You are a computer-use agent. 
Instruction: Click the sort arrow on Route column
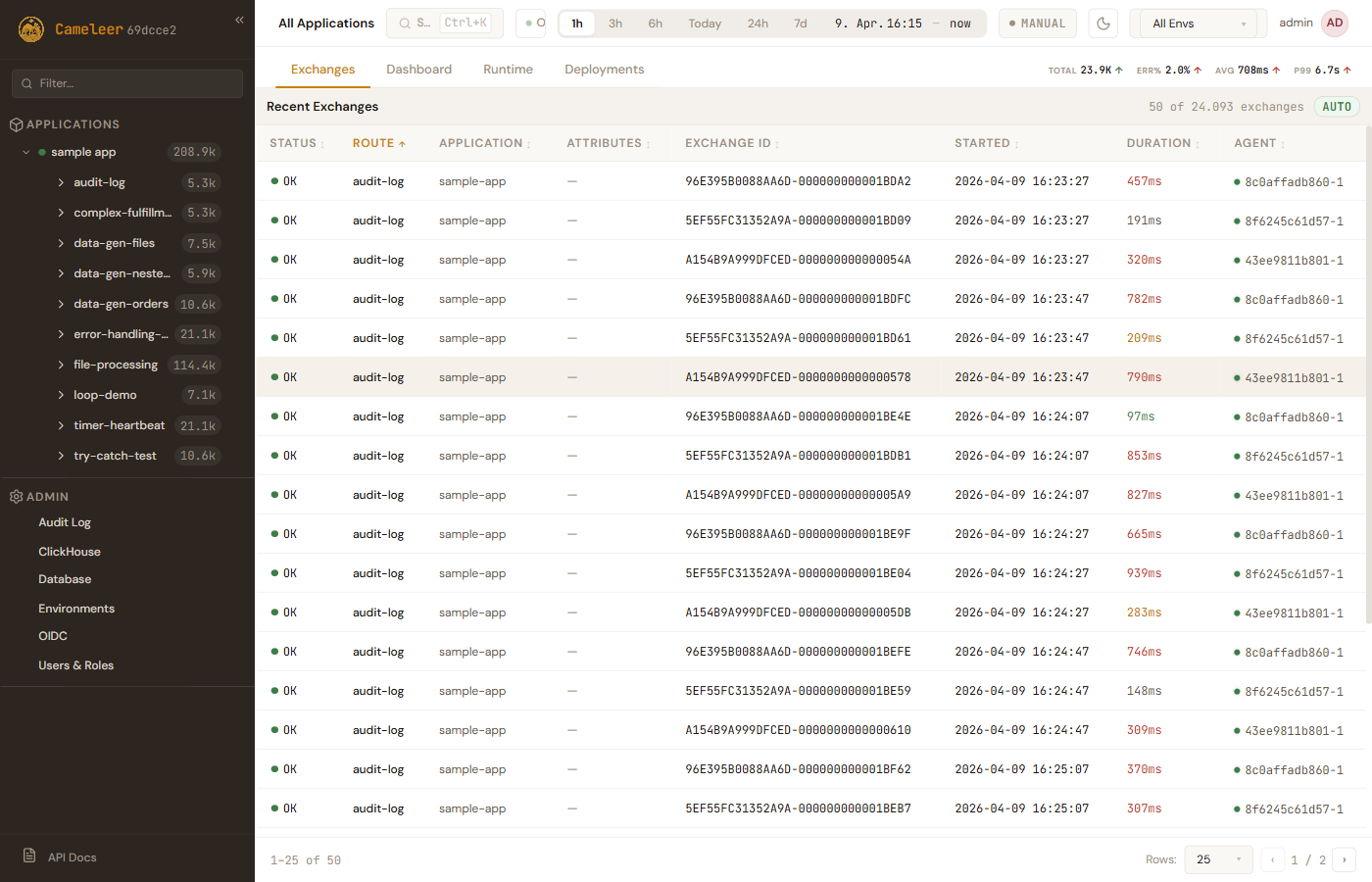402,144
